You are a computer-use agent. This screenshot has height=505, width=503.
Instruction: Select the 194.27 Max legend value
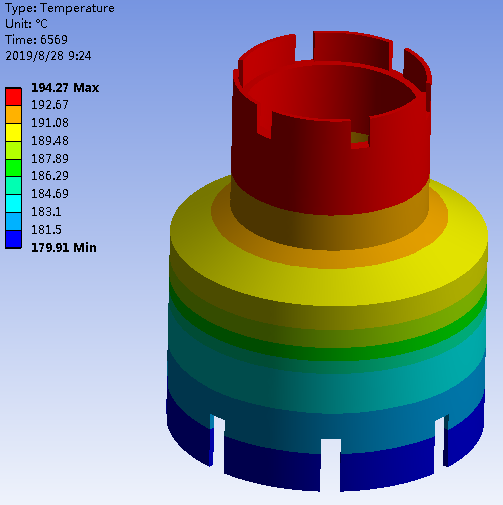click(65, 88)
